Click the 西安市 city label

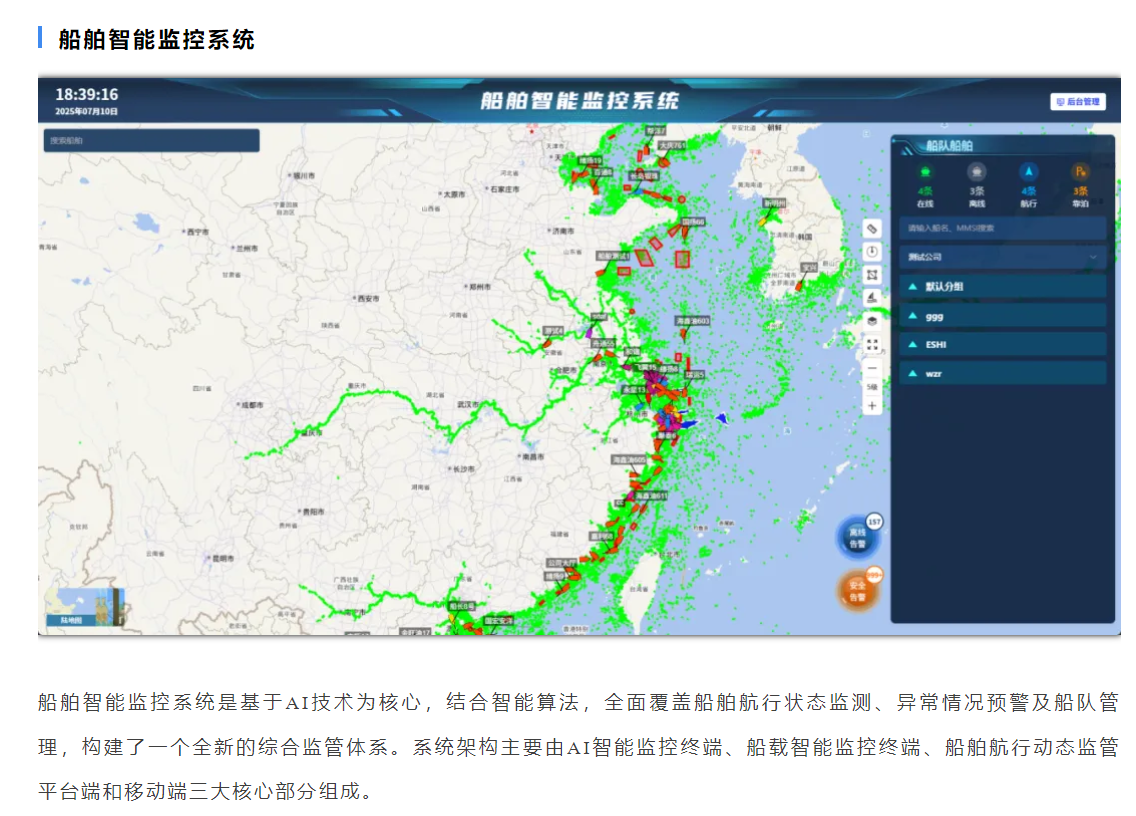pyautogui.click(x=367, y=299)
